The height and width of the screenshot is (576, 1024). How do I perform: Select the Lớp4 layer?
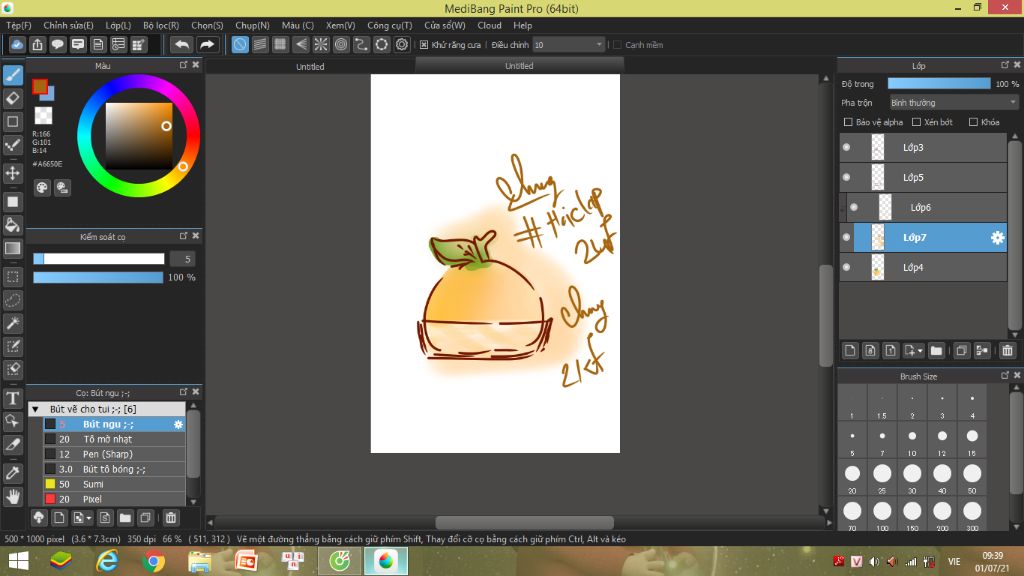pyautogui.click(x=913, y=268)
